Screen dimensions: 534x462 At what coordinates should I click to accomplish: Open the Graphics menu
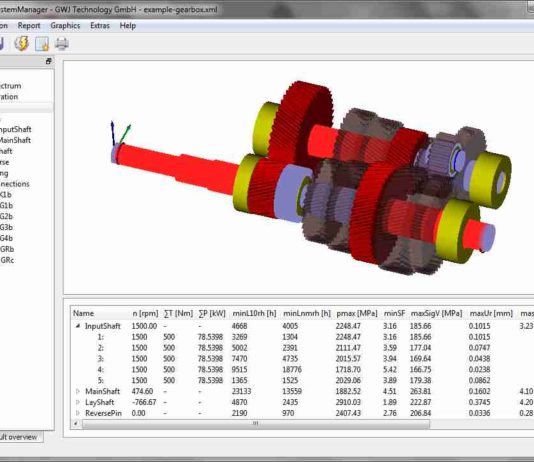point(65,26)
